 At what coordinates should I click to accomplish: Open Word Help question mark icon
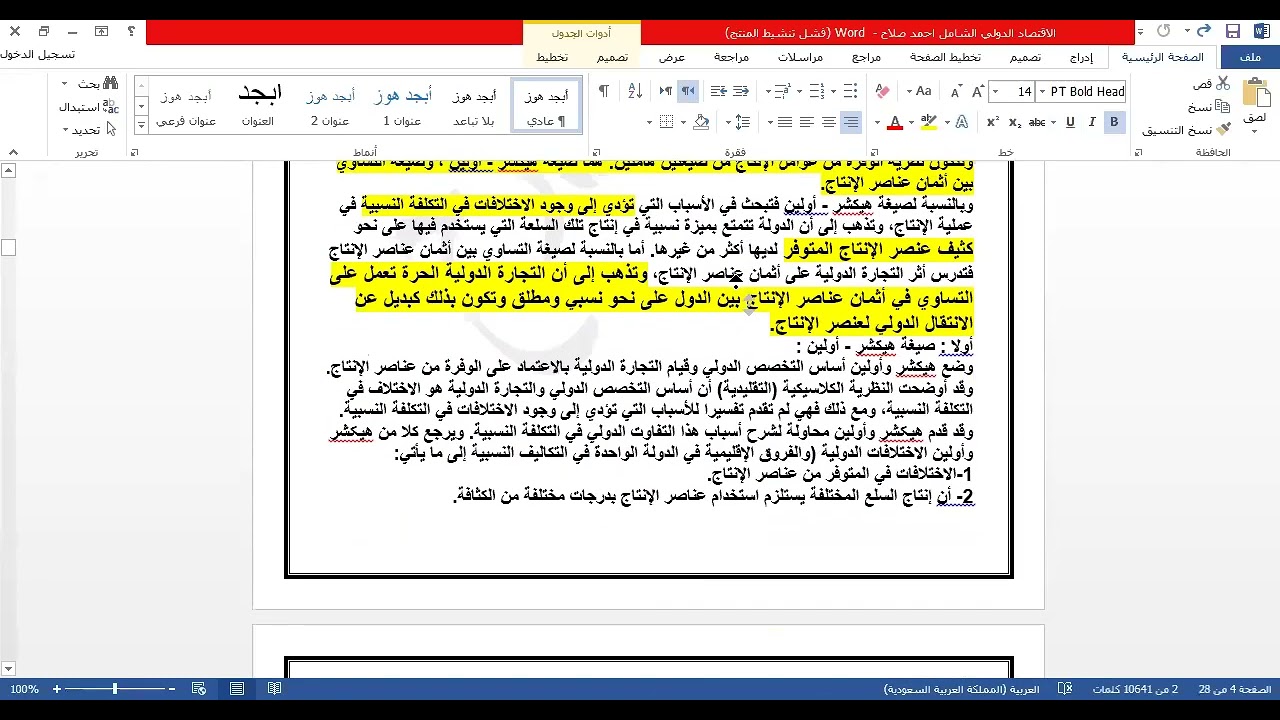(131, 32)
